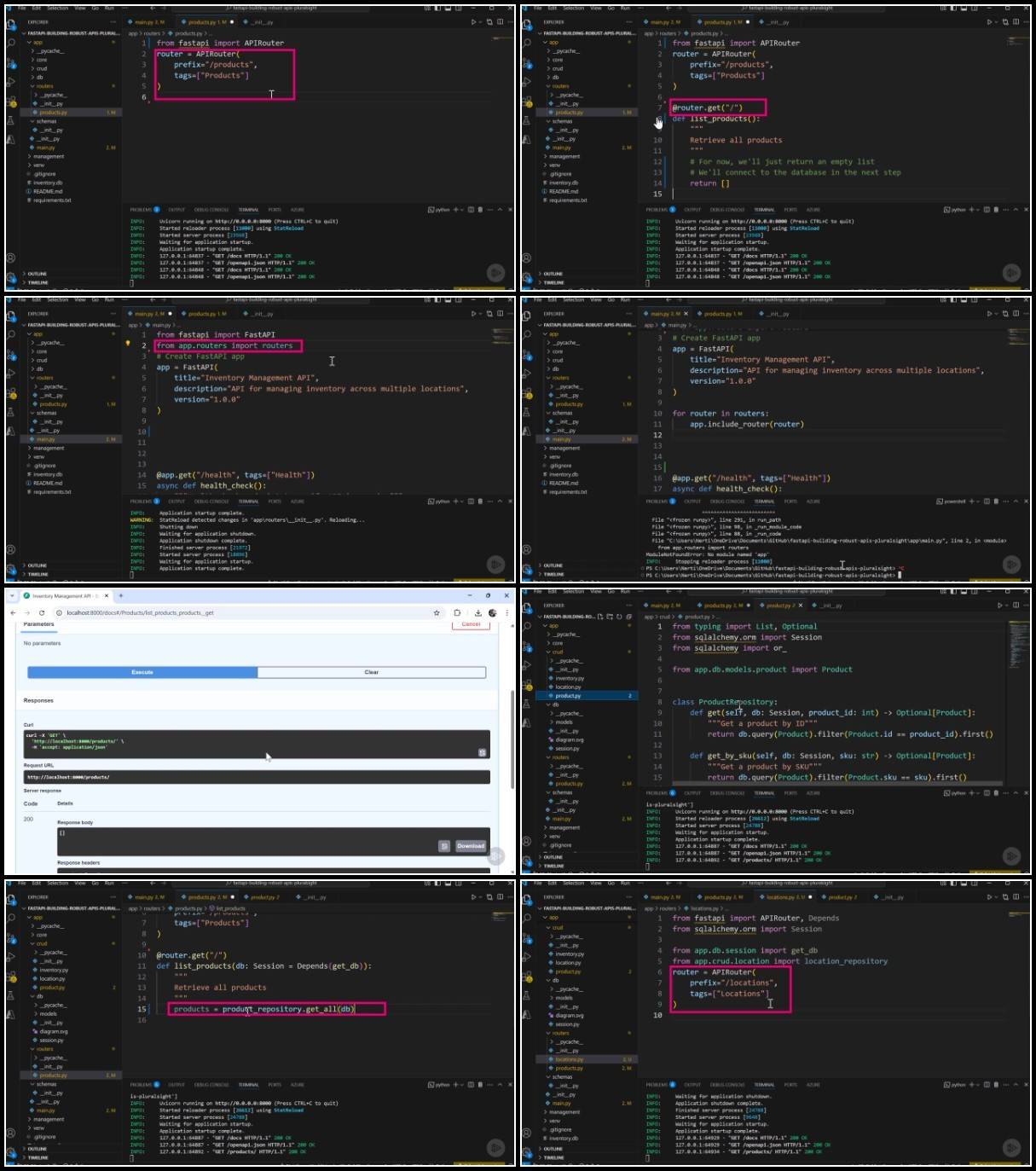Open locations.py in the Explorer tree under routers
The width and height of the screenshot is (1036, 1171).
[569, 1059]
